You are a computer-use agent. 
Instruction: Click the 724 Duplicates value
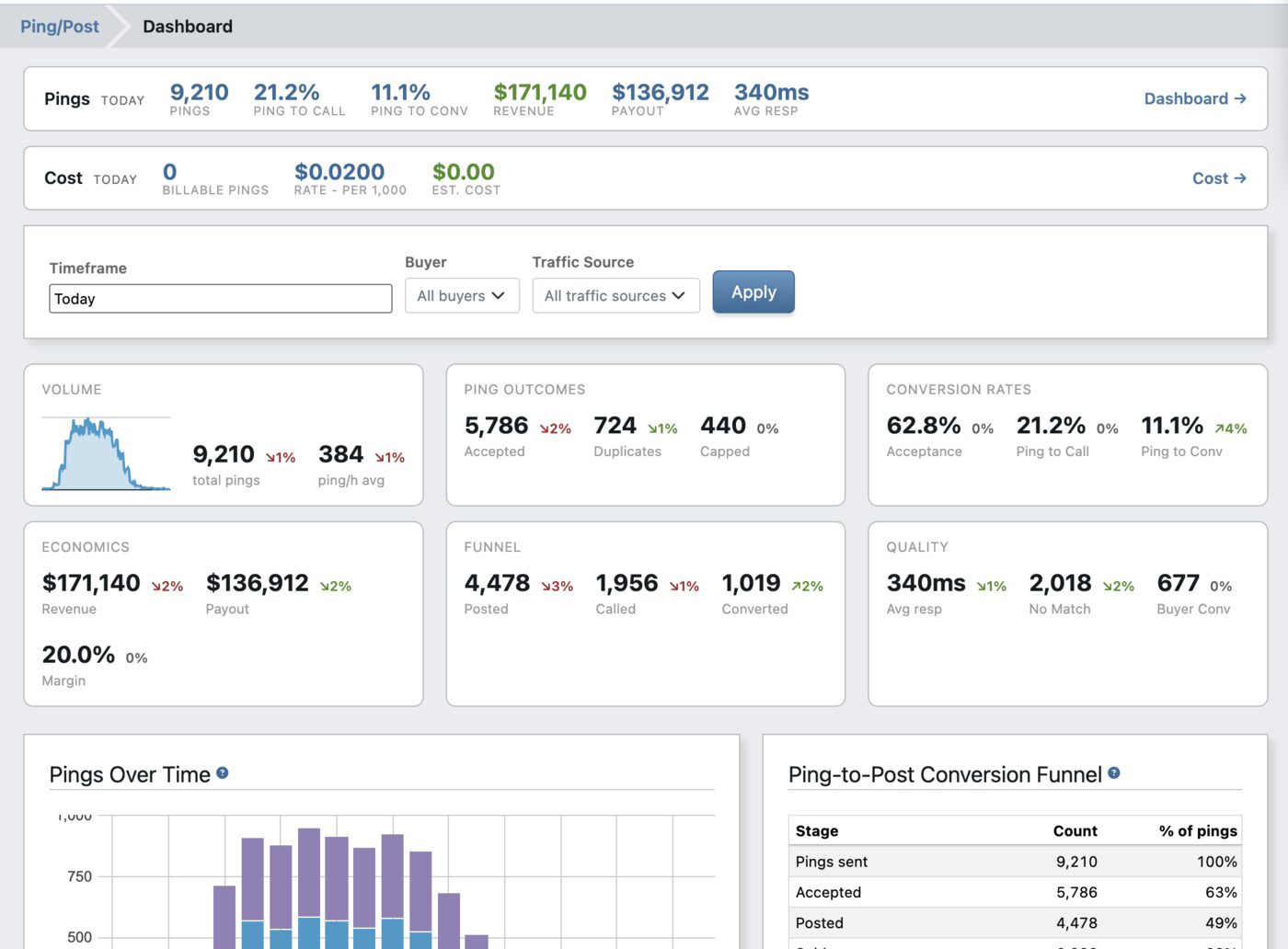615,426
